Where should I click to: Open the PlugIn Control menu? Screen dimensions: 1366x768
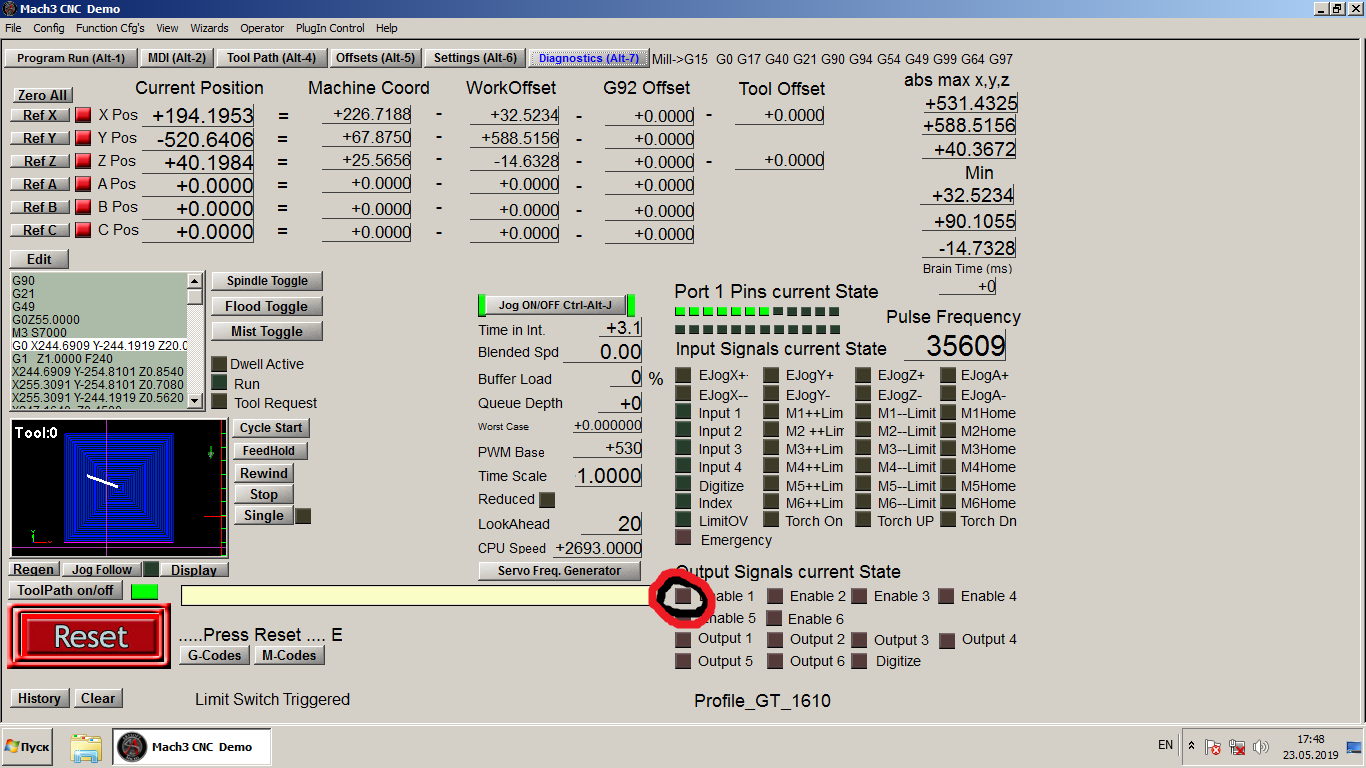(x=330, y=28)
